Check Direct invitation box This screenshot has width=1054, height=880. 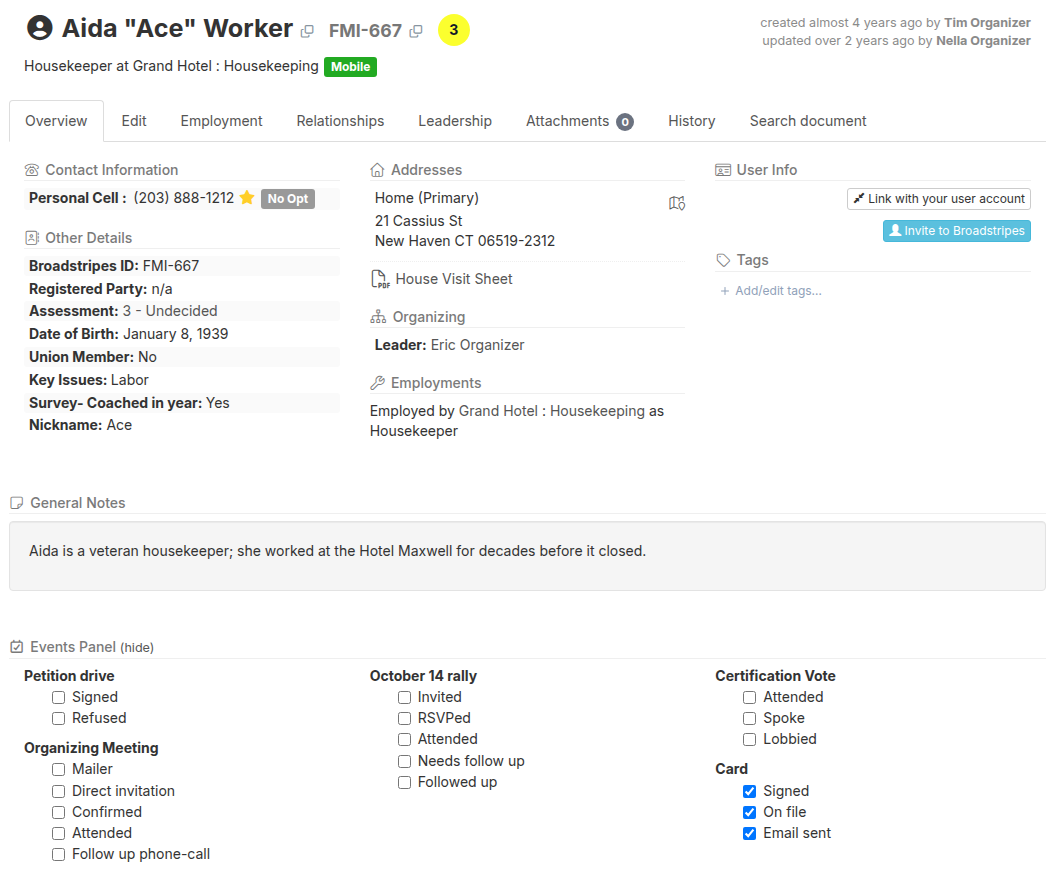[59, 791]
